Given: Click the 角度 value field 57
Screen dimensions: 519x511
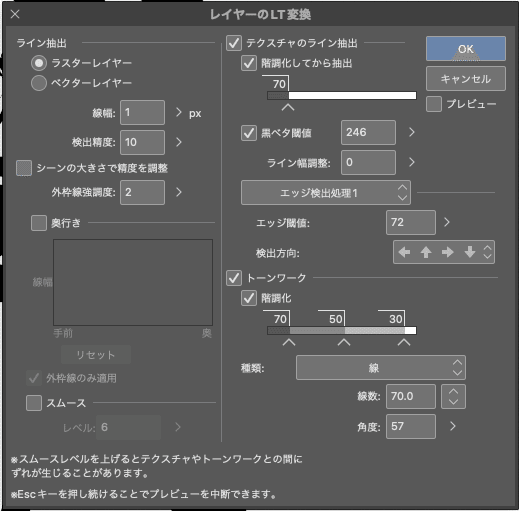Looking at the screenshot, I should 411,426.
